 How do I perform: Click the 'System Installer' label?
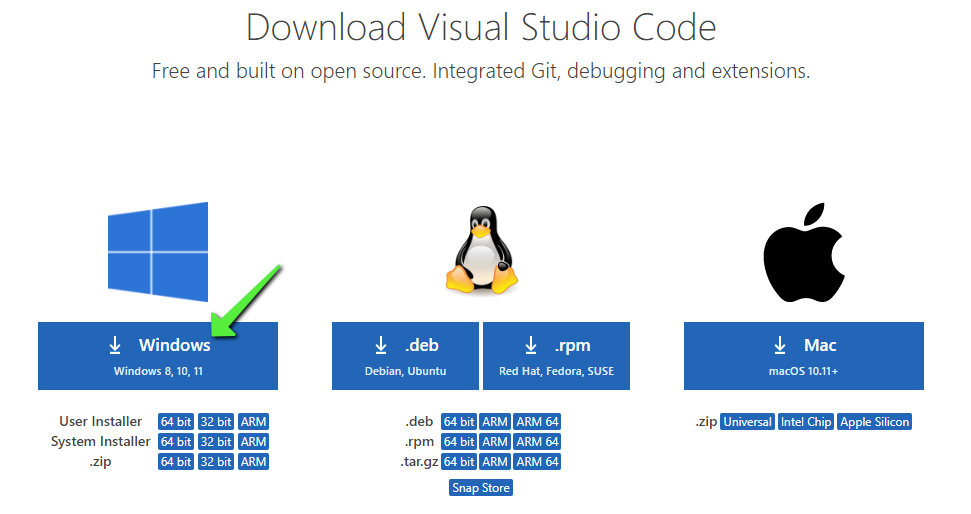pyautogui.click(x=100, y=442)
